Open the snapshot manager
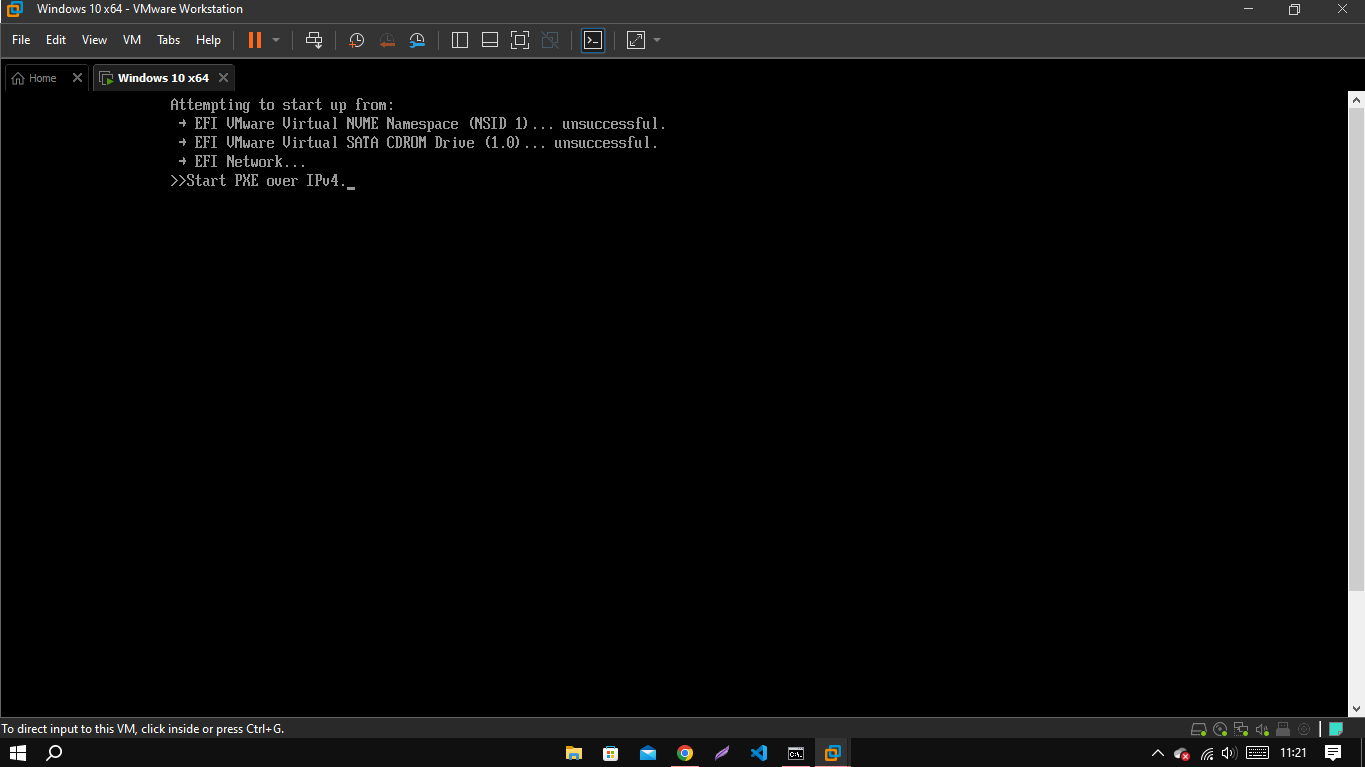1365x767 pixels. coord(417,40)
